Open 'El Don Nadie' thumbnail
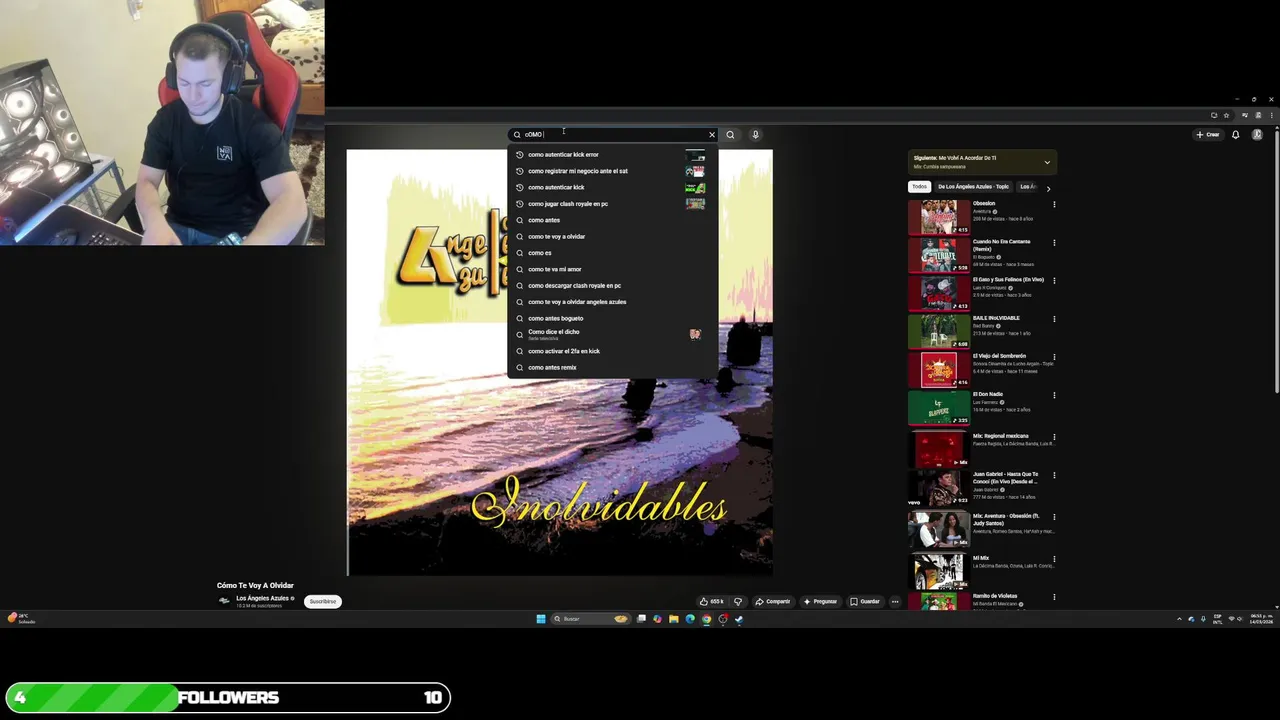The height and width of the screenshot is (720, 1280). click(x=938, y=407)
